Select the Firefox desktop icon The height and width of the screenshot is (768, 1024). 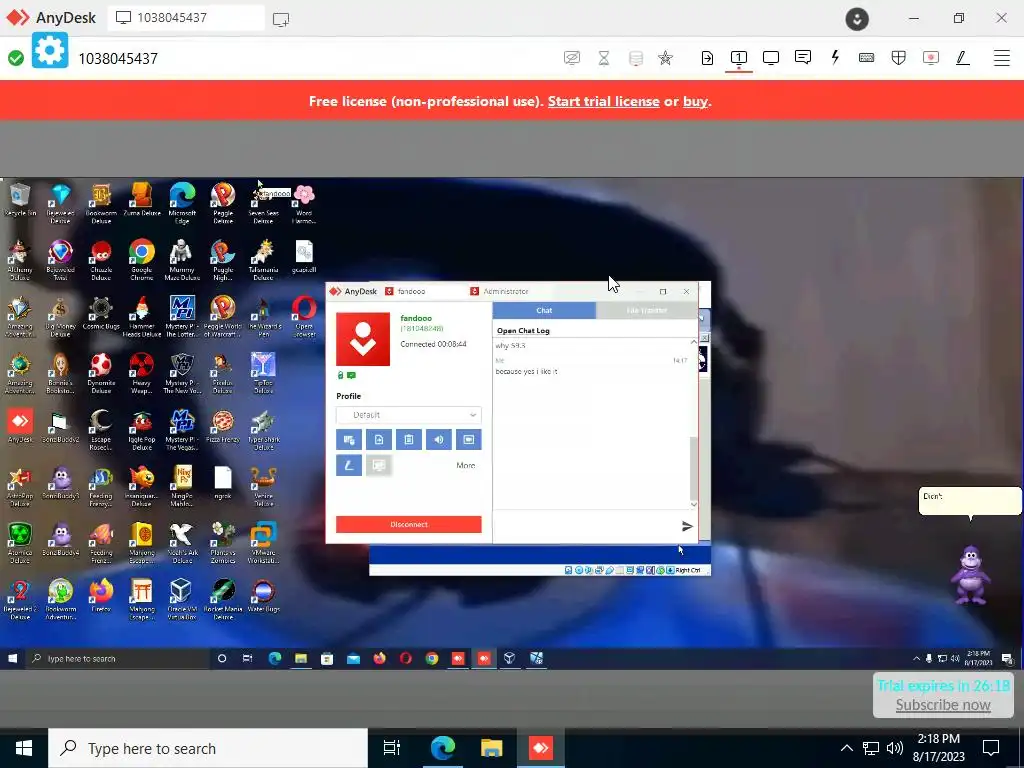pyautogui.click(x=101, y=595)
